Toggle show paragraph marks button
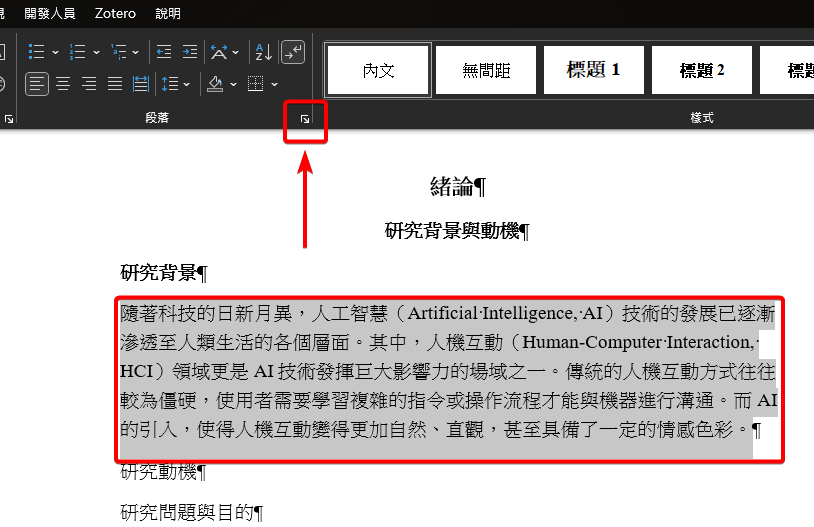Image resolution: width=814 pixels, height=527 pixels. [293, 52]
